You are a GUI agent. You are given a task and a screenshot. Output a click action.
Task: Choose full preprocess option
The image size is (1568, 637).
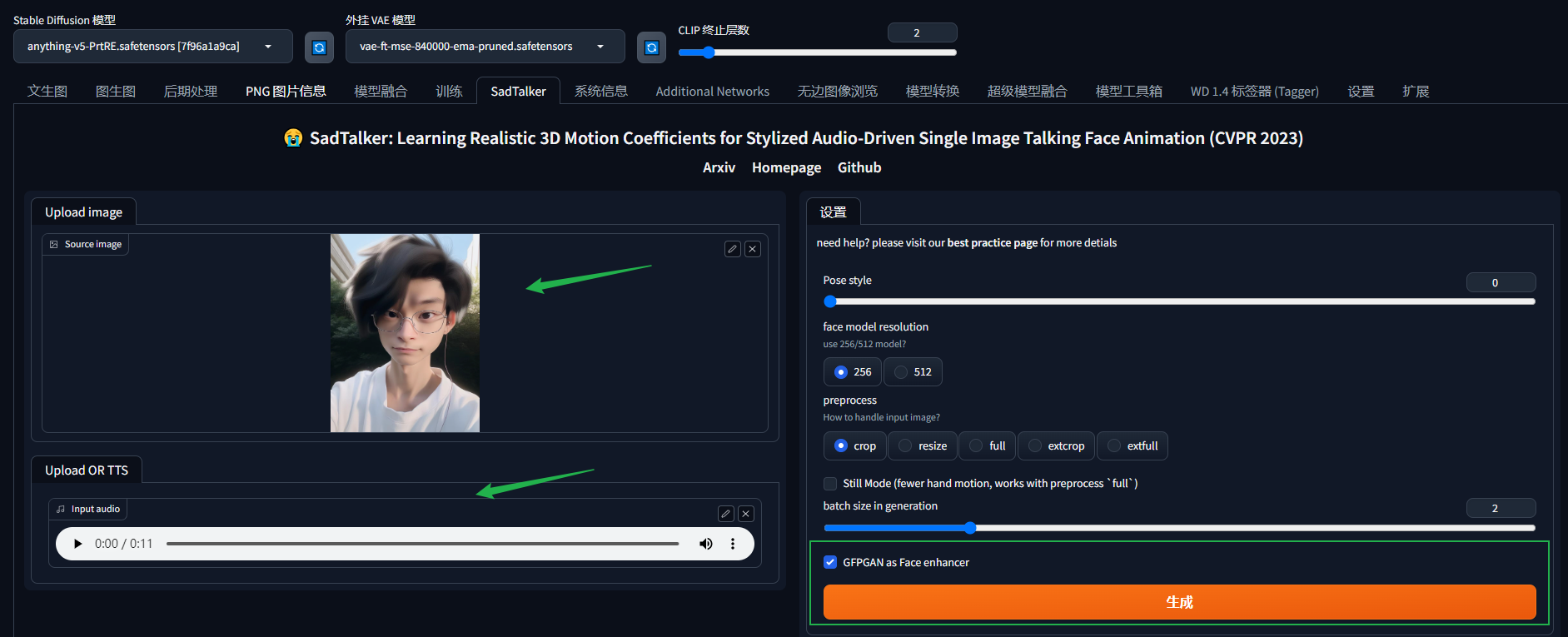[988, 446]
